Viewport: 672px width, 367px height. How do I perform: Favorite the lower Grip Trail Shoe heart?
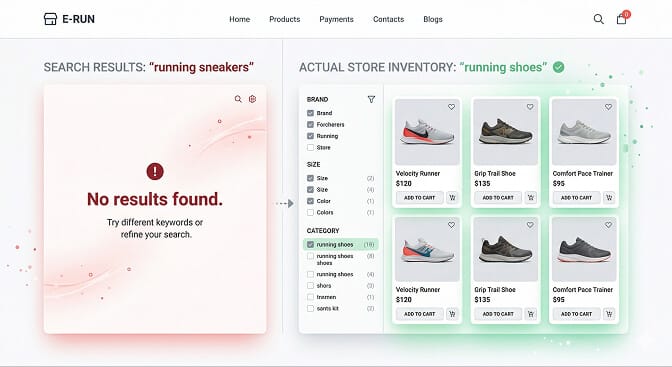(x=530, y=225)
